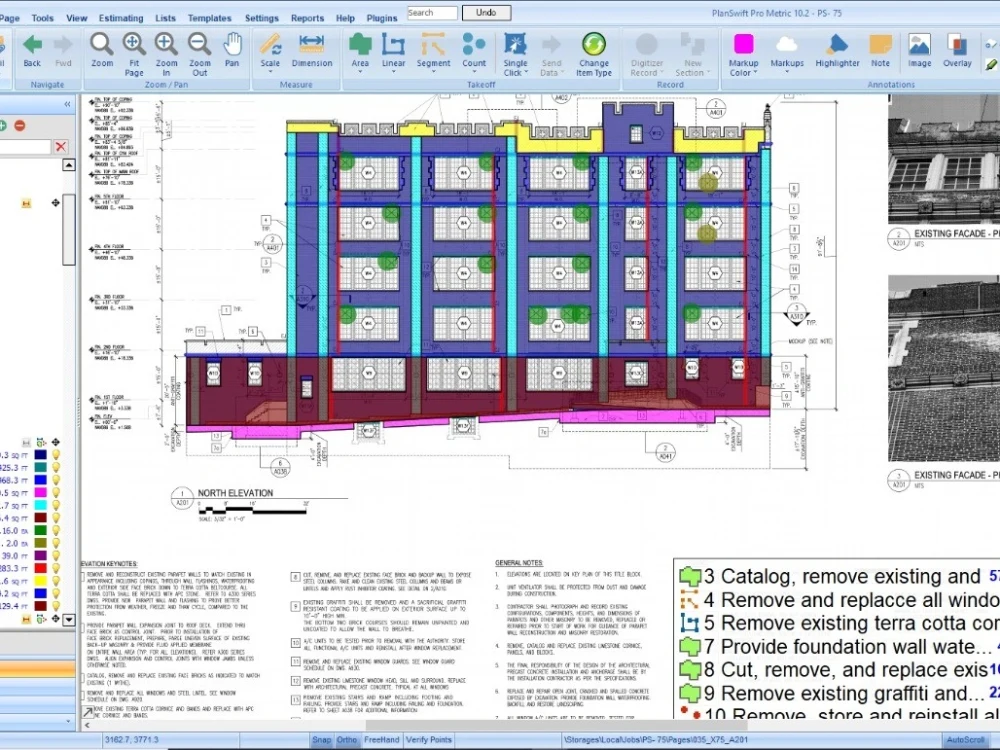Toggle visibility bulb on the red takeoff item
Viewport: 1000px width, 750px height.
pyautogui.click(x=56, y=568)
